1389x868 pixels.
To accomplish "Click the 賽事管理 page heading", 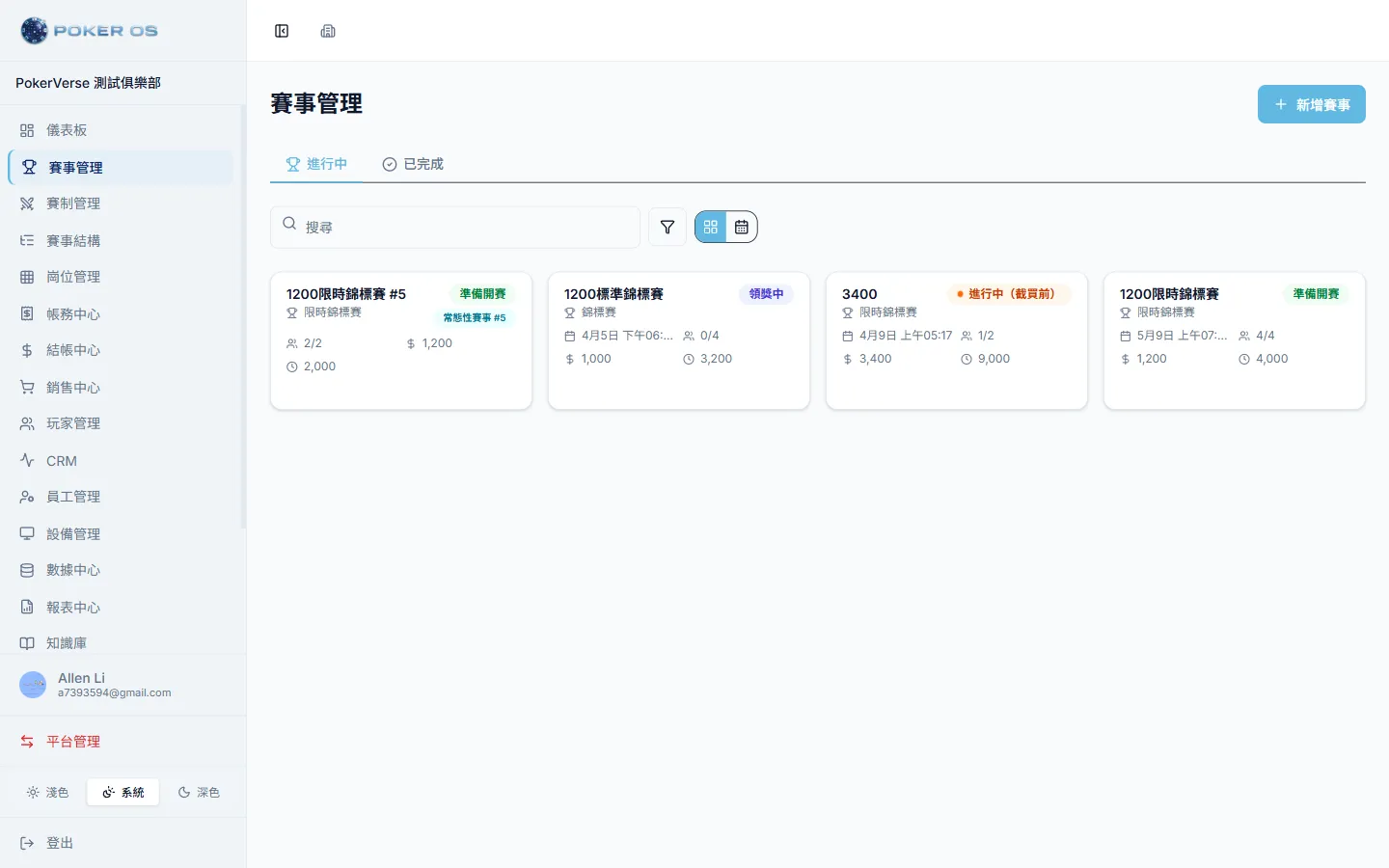I will [316, 103].
